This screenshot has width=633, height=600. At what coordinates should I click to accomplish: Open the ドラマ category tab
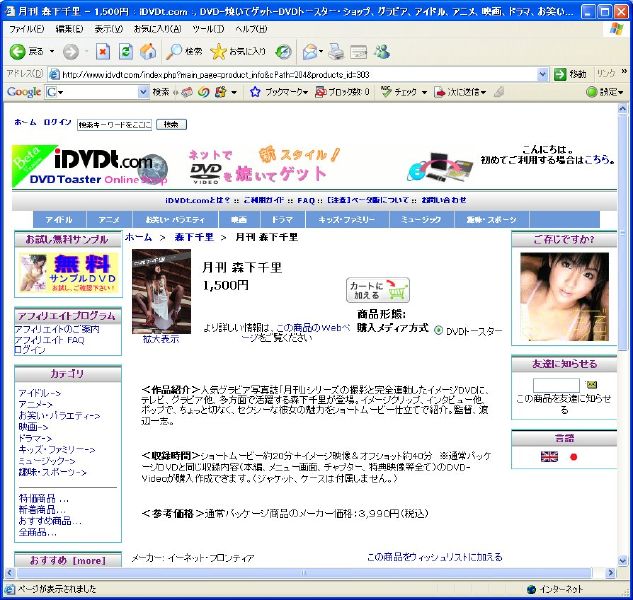(282, 219)
